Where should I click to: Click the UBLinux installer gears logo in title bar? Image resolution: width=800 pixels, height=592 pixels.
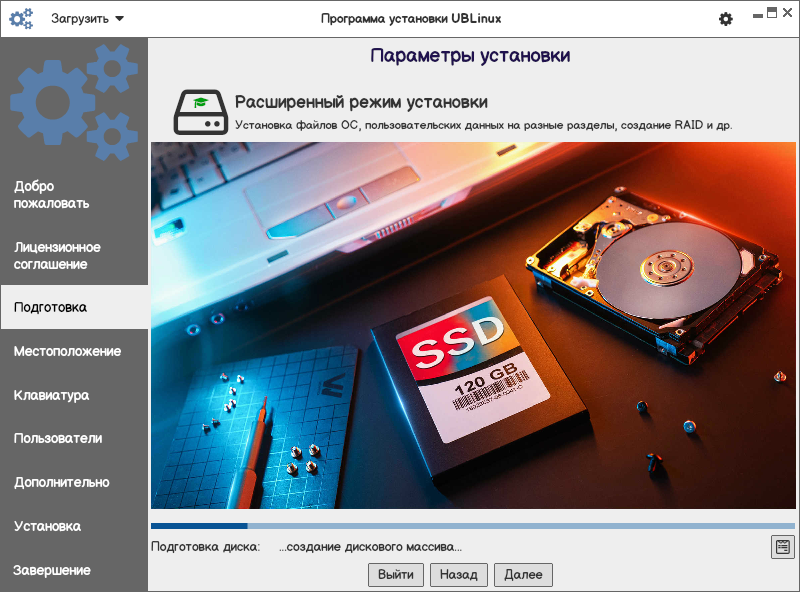21,18
